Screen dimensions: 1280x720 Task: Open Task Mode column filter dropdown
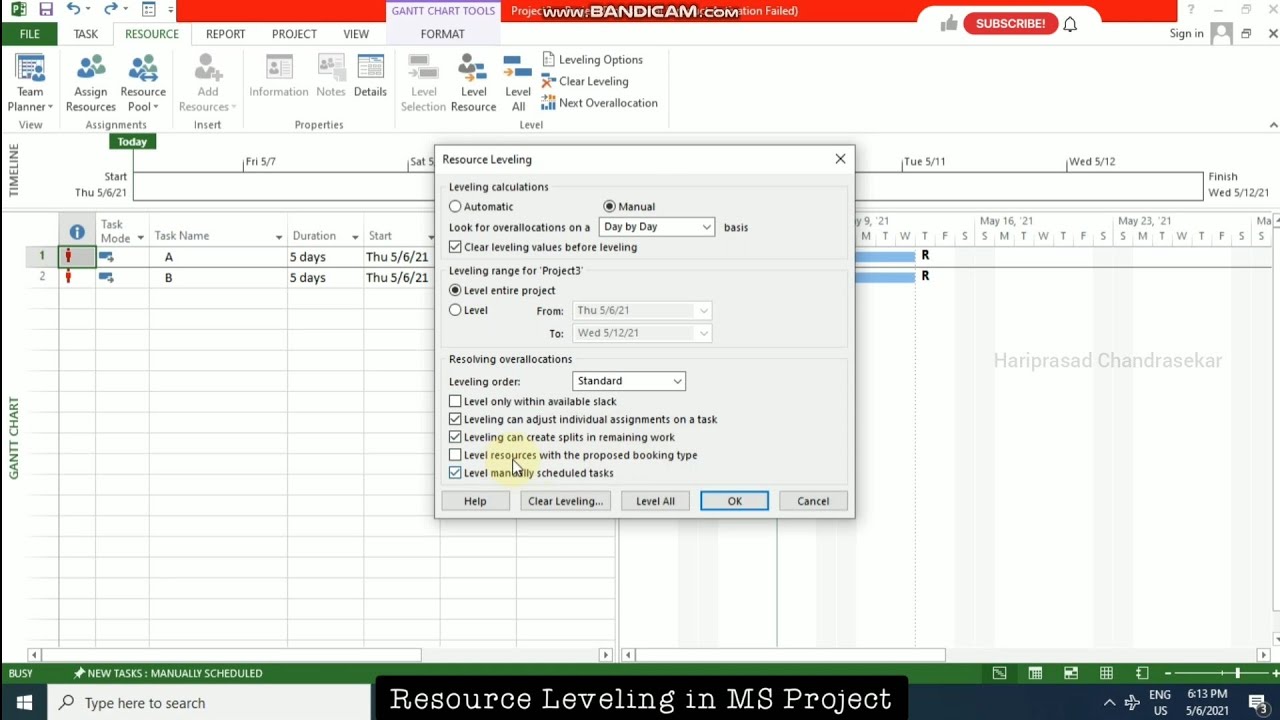140,237
